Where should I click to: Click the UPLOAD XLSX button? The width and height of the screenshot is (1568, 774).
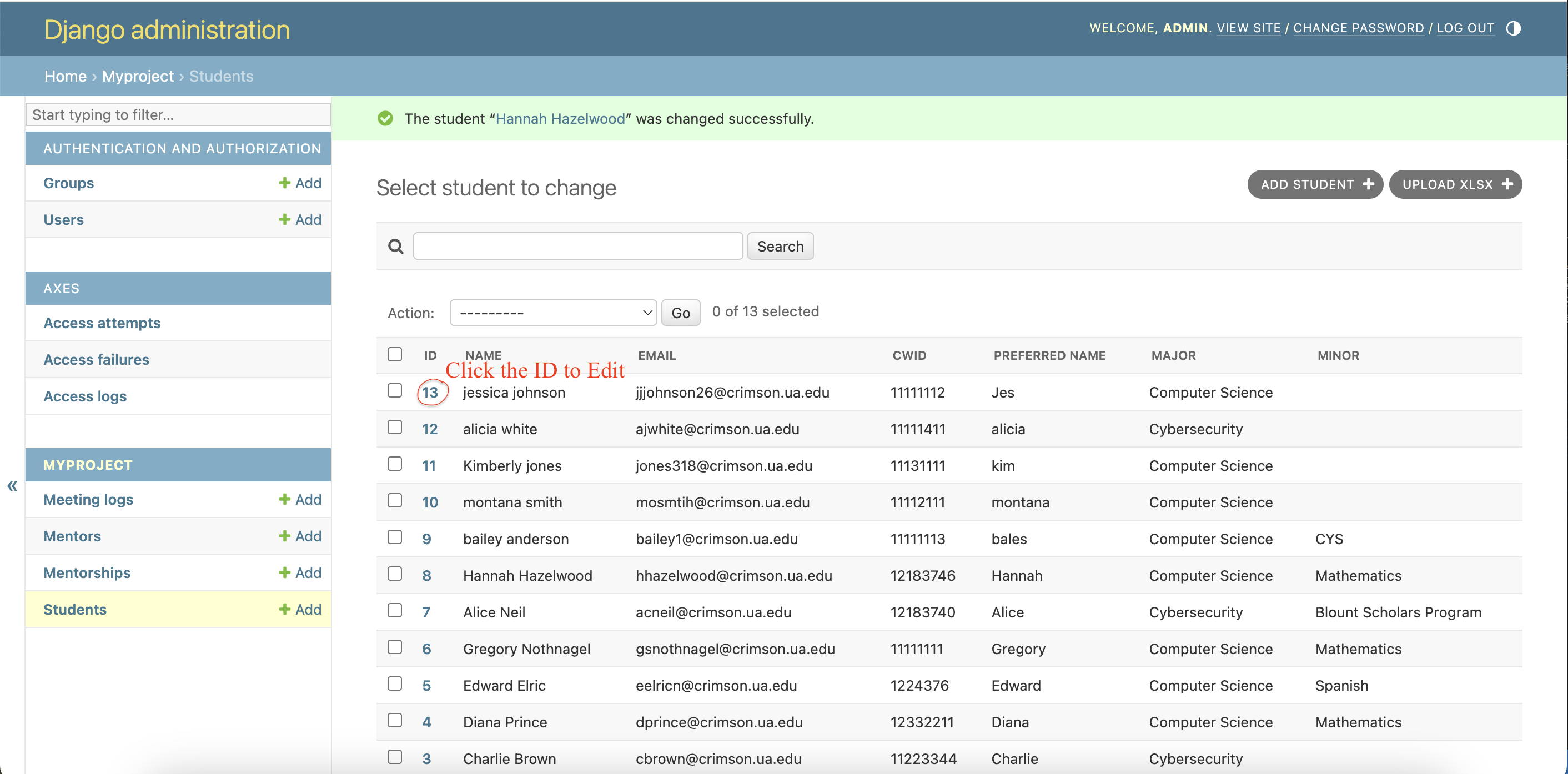tap(1455, 184)
